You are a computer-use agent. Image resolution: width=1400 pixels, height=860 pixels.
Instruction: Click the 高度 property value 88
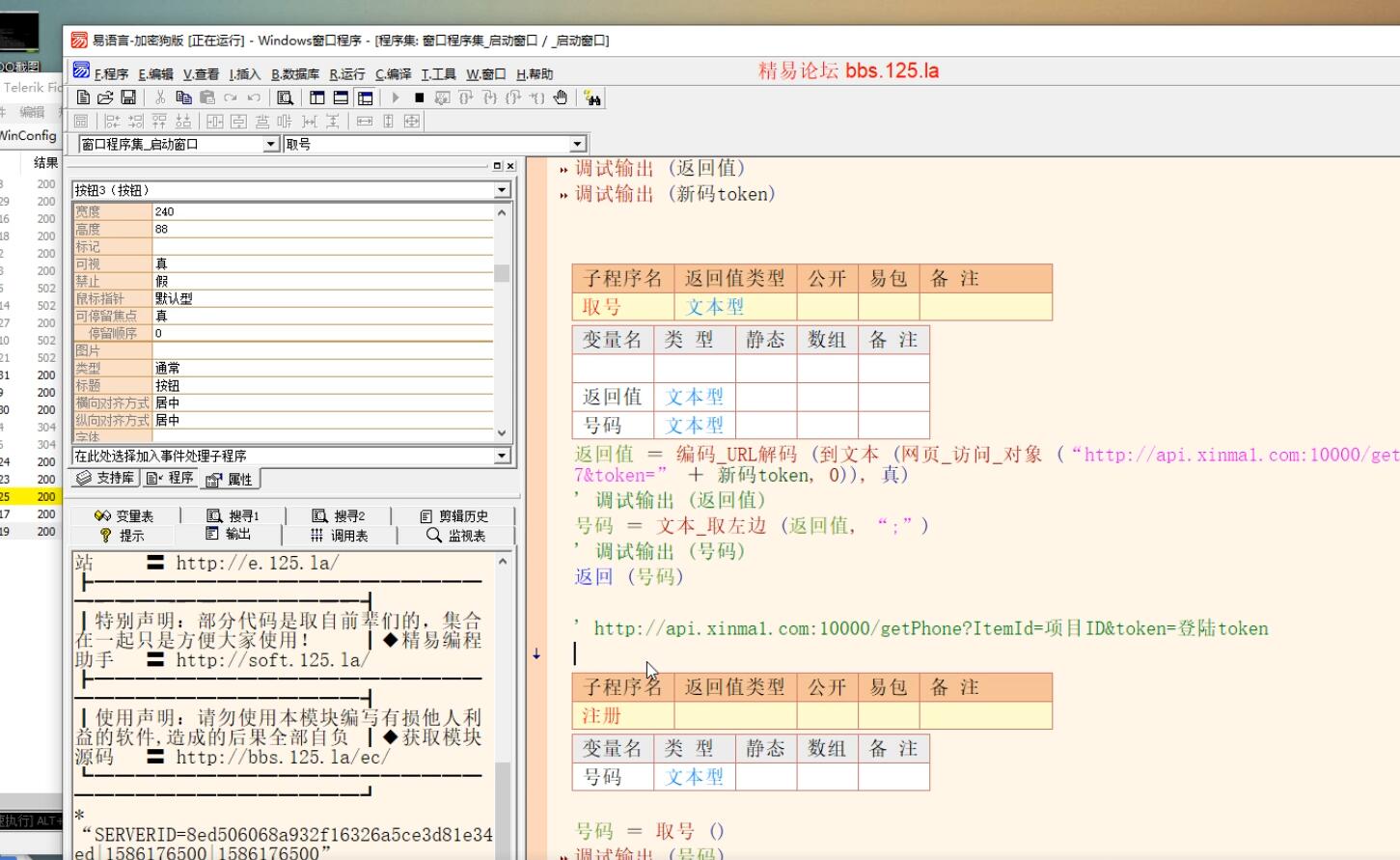click(x=322, y=229)
